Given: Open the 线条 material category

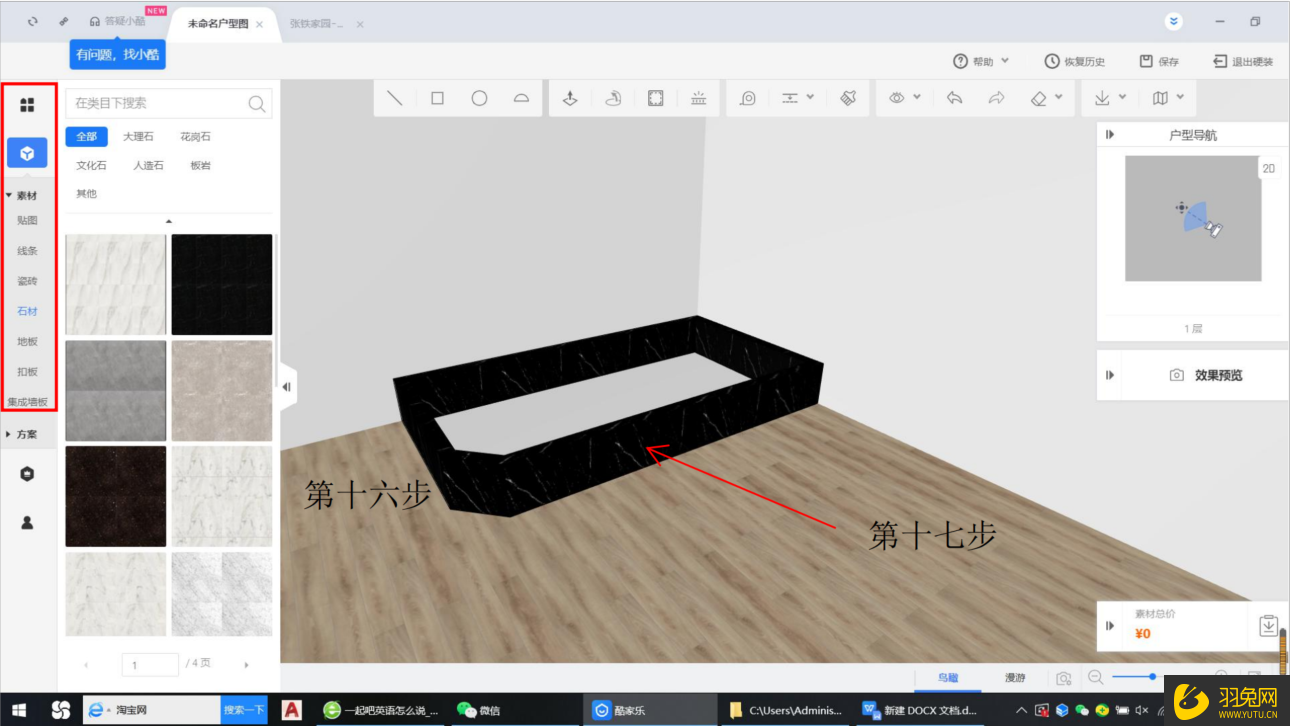Looking at the screenshot, I should 27,251.
